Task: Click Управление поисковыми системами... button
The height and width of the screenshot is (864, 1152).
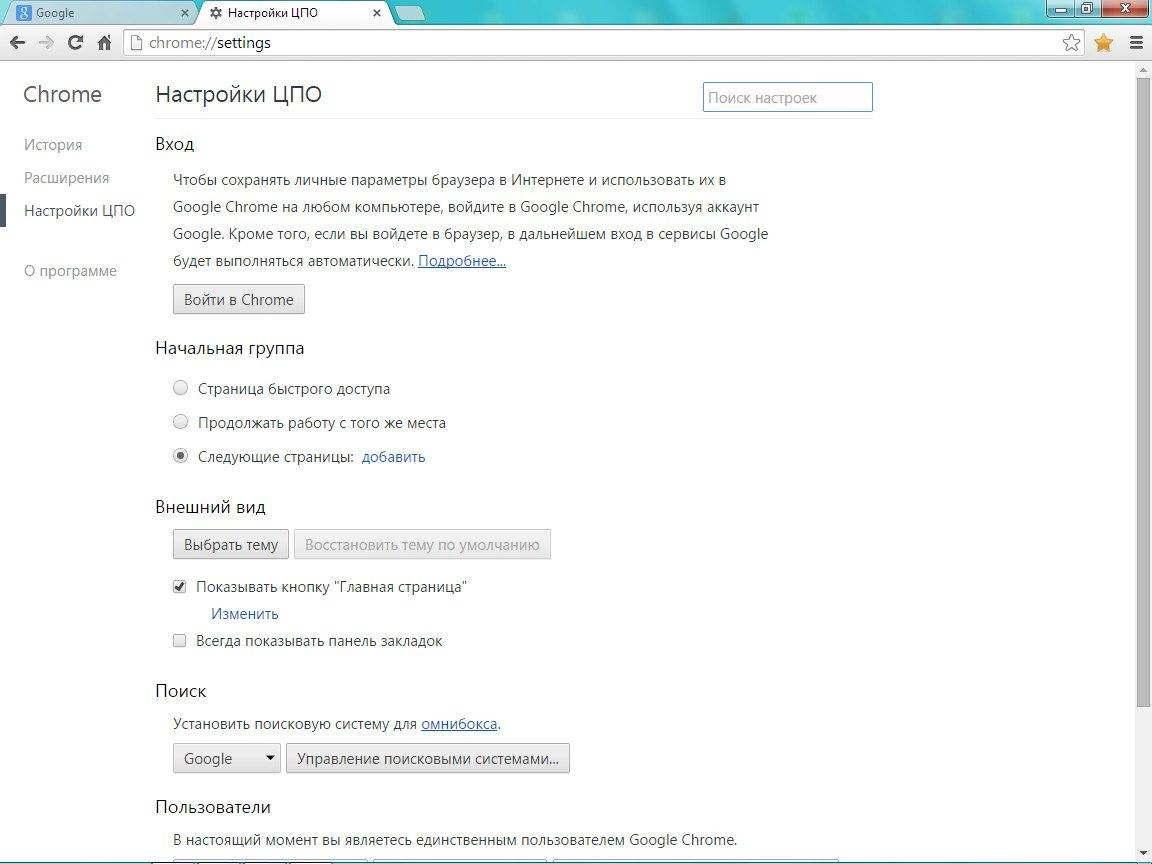Action: click(x=428, y=758)
